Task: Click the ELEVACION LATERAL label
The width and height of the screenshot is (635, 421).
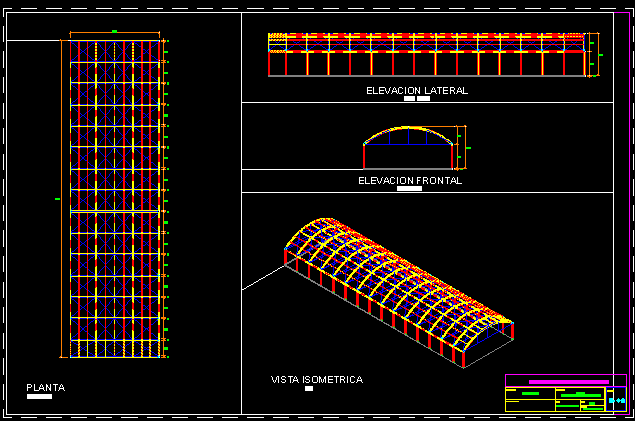Action: coord(417,91)
